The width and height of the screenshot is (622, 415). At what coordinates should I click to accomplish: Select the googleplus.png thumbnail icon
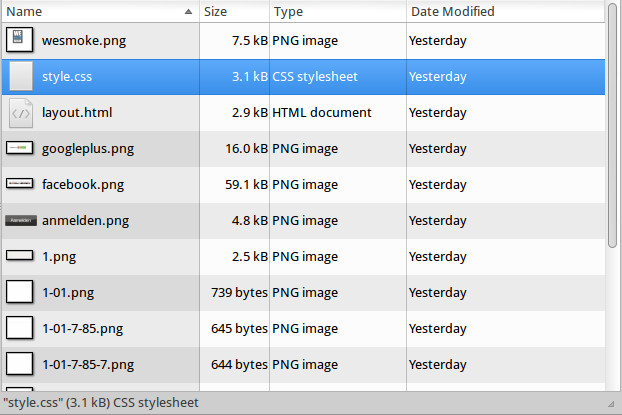click(20, 148)
